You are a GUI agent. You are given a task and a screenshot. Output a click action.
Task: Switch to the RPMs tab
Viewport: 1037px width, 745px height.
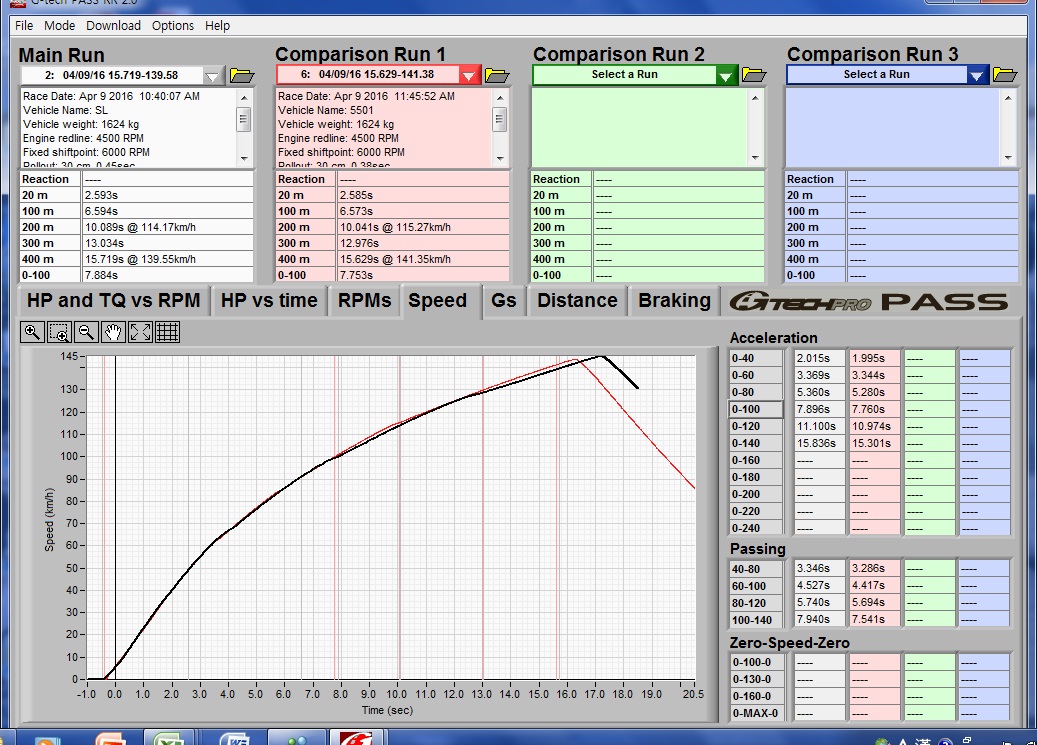(x=364, y=300)
